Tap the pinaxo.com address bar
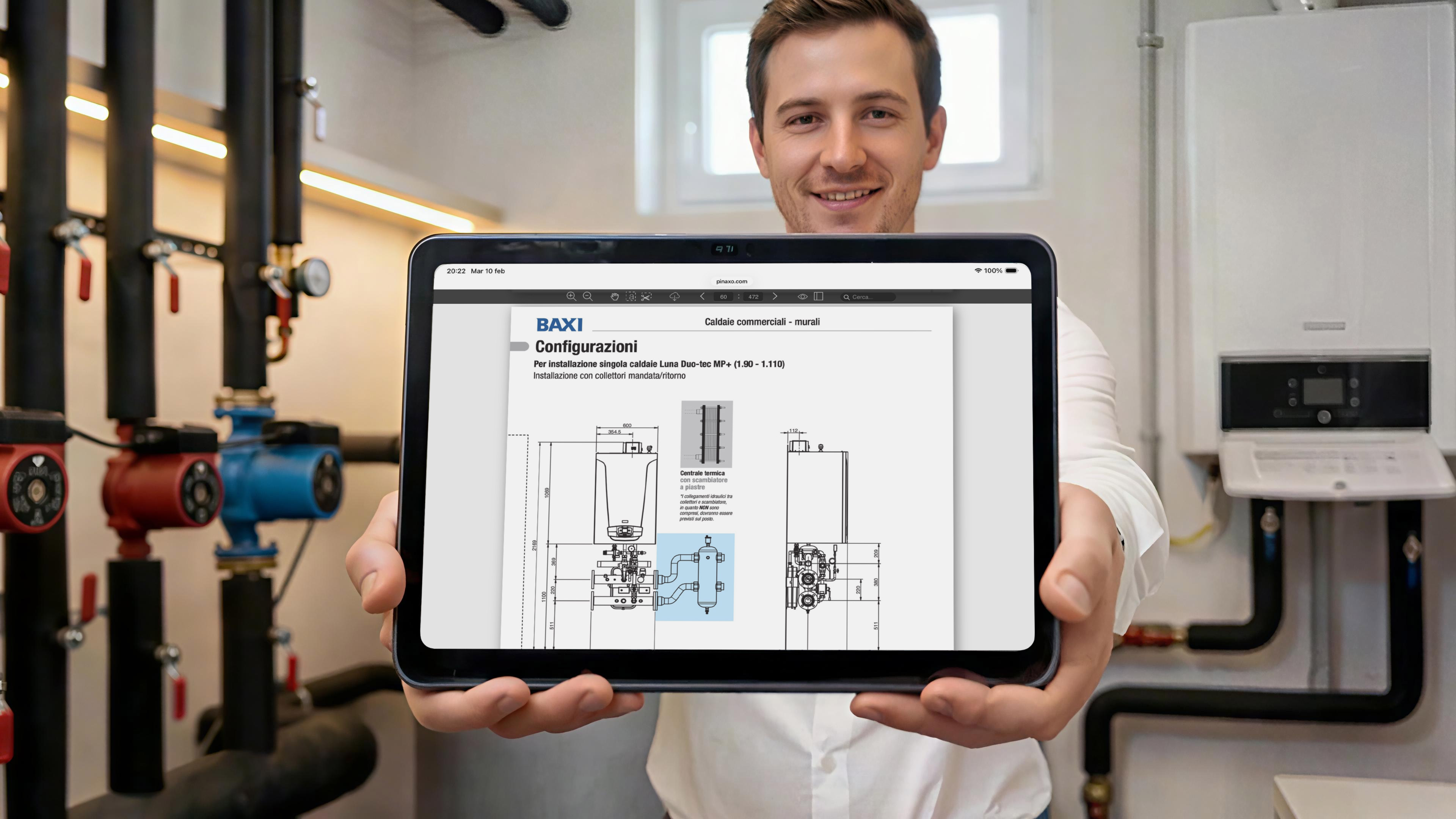This screenshot has height=819, width=1456. point(731,281)
